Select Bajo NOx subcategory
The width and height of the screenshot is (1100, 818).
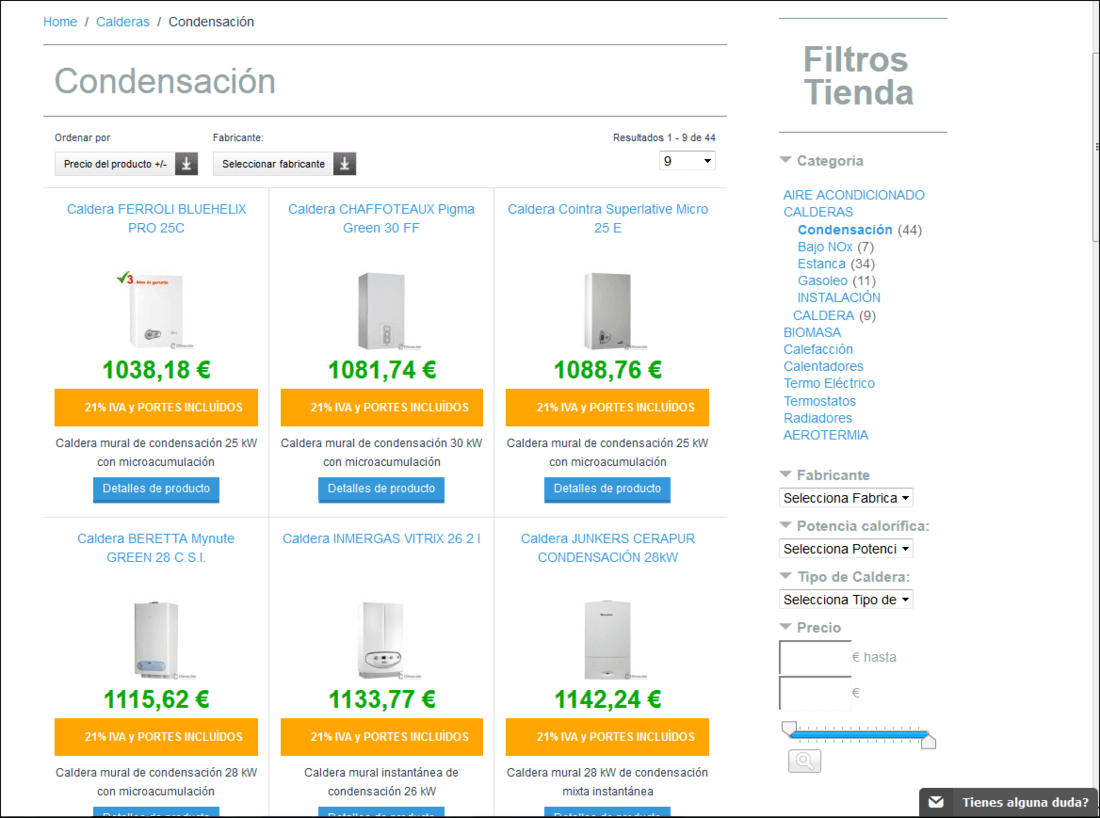[825, 246]
